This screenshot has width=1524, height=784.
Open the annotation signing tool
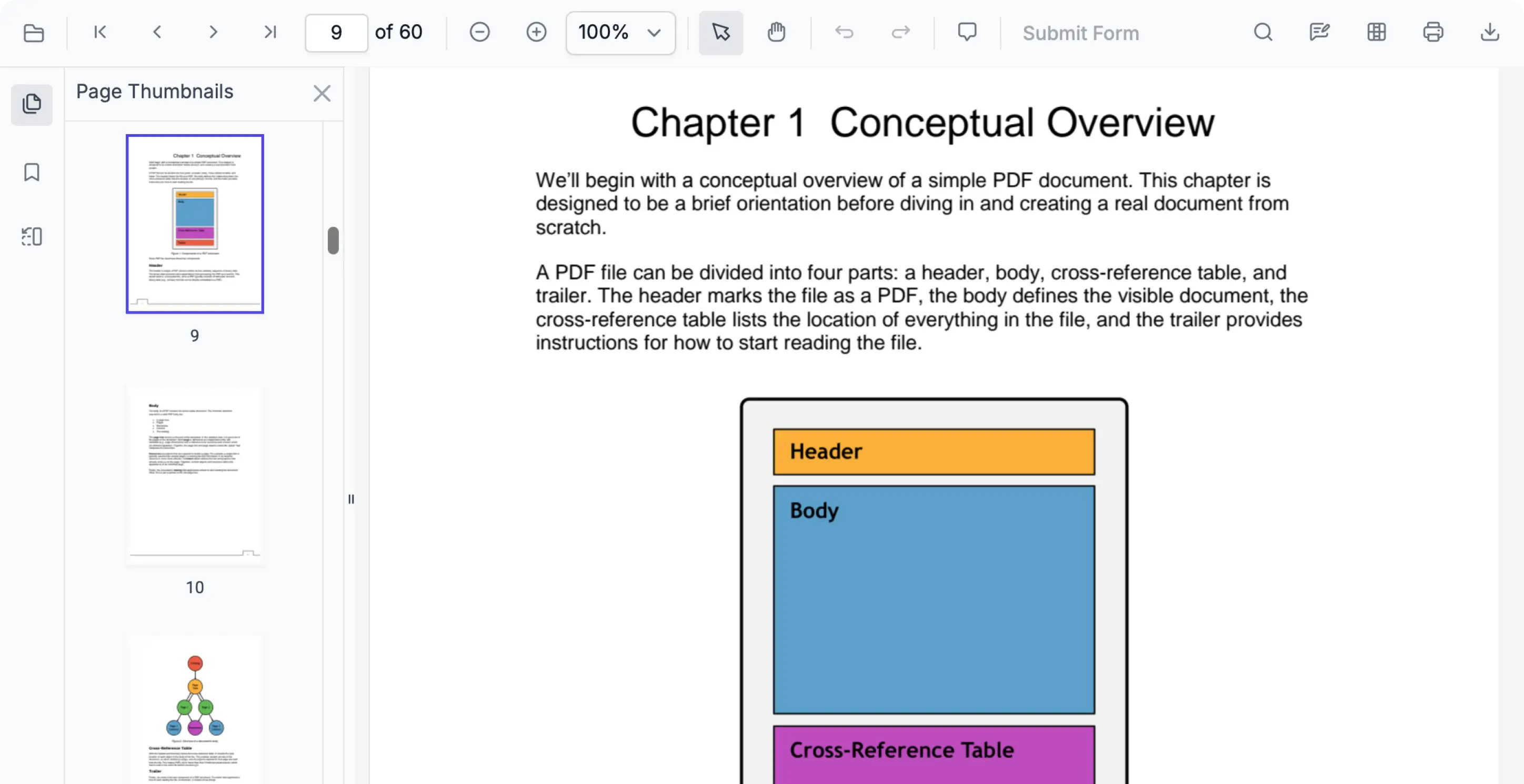pos(1319,32)
